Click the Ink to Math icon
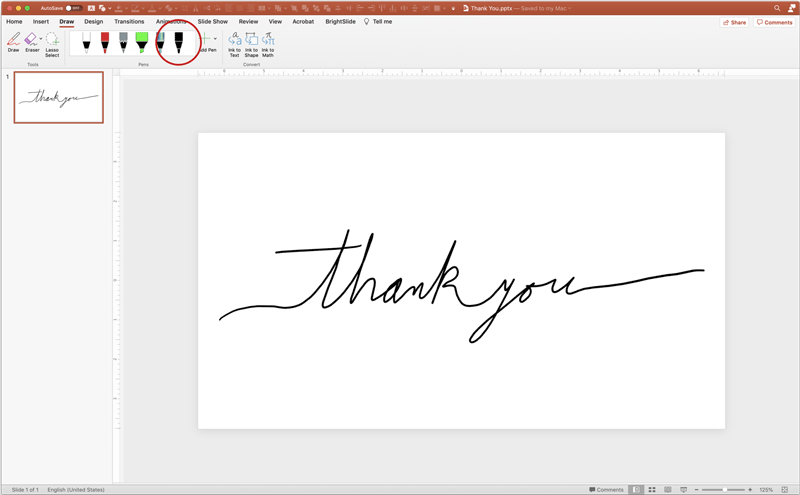 point(268,44)
